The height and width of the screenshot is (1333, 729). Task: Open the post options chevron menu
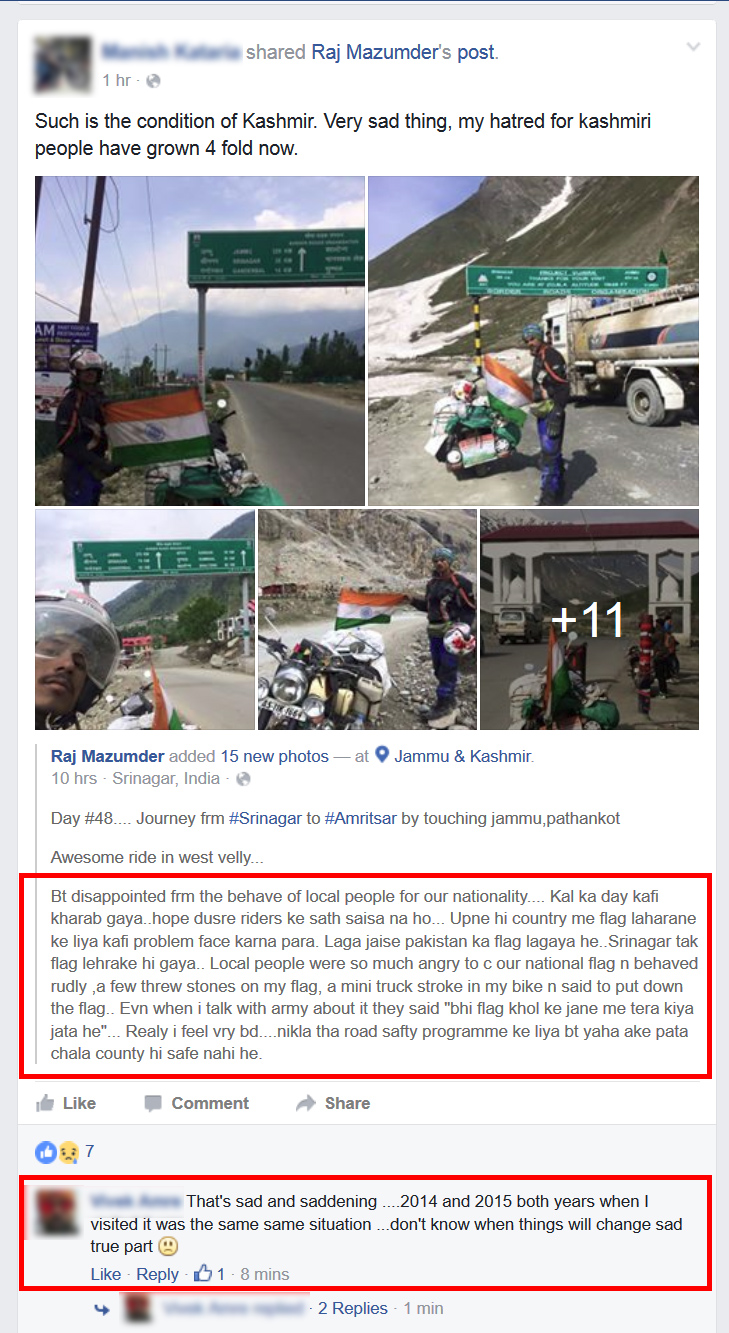click(x=693, y=48)
